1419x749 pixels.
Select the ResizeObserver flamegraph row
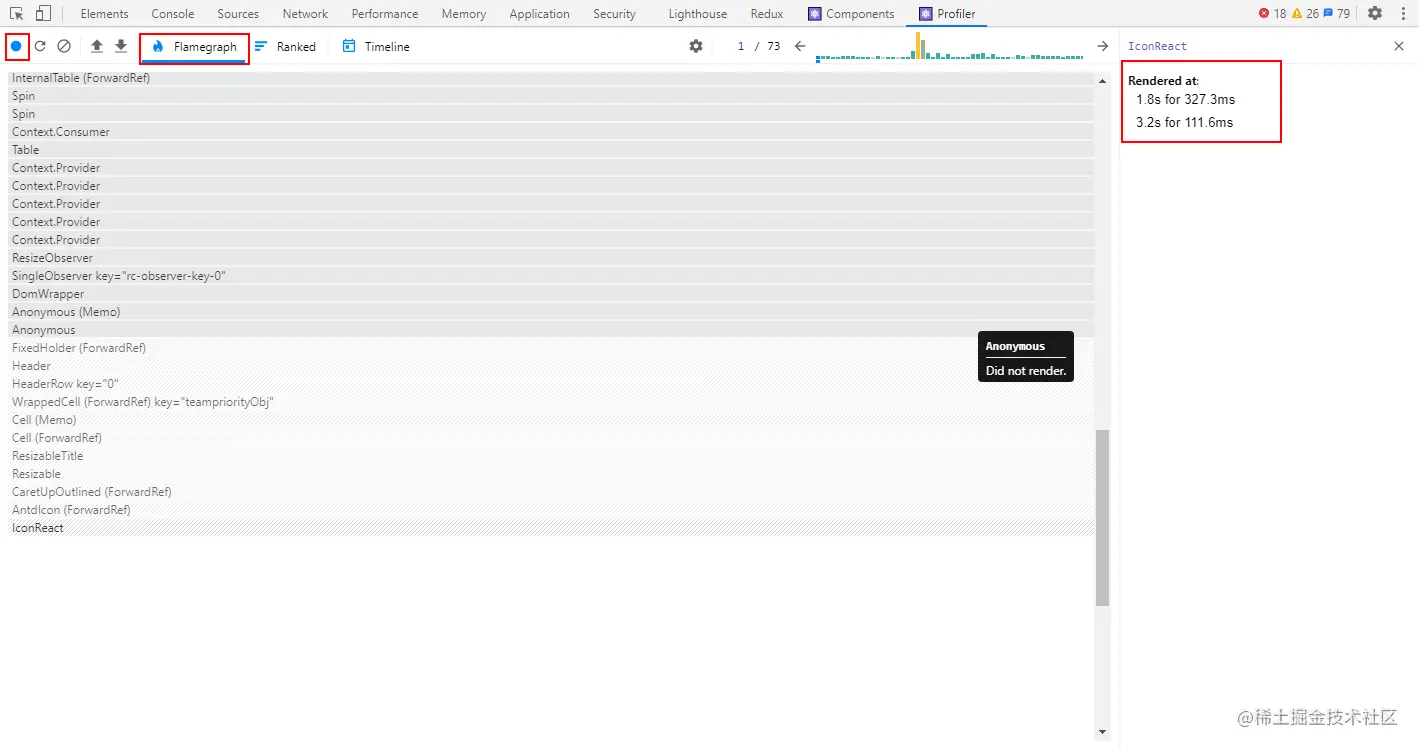tap(551, 258)
